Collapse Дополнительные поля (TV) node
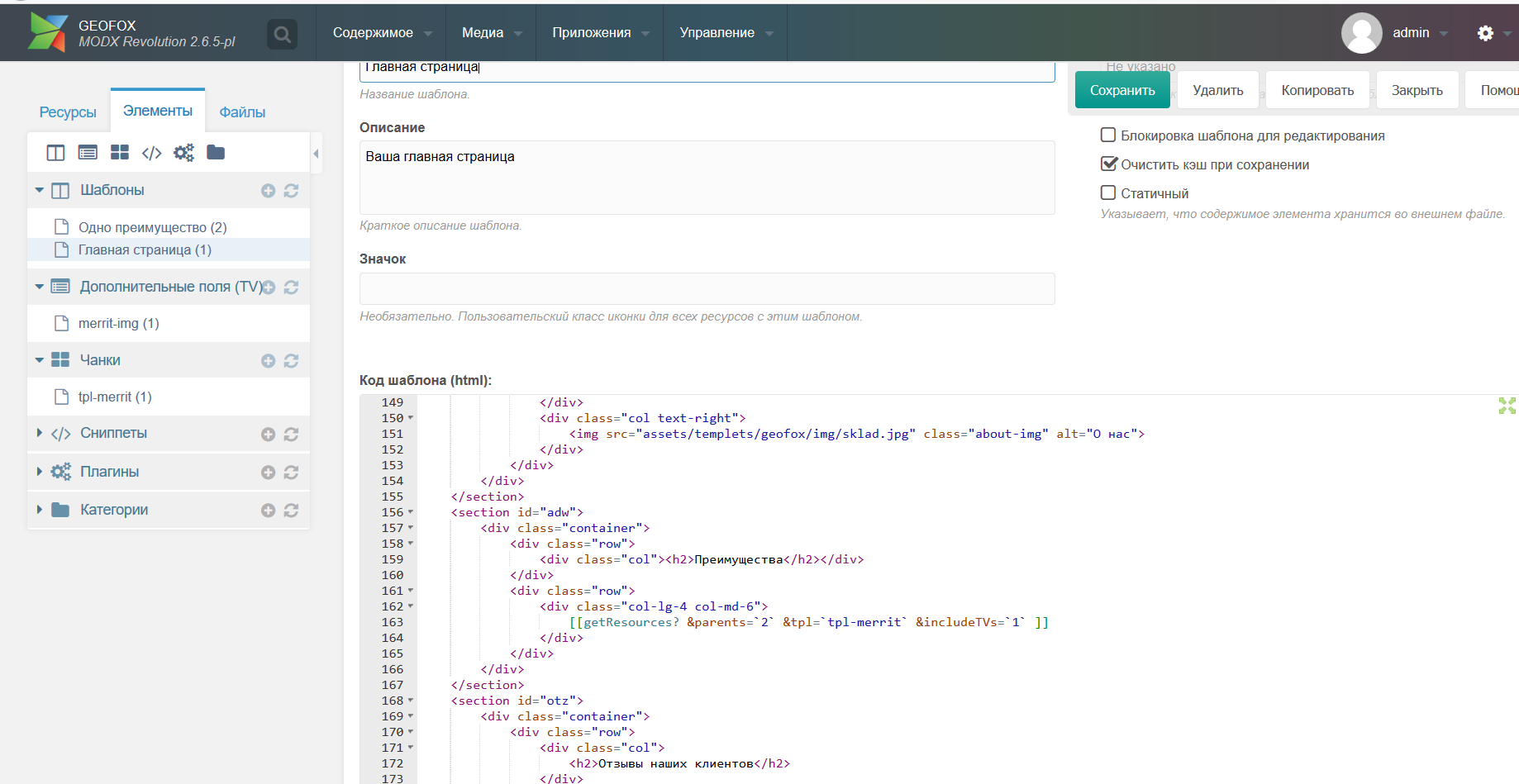The height and width of the screenshot is (784, 1519). tap(39, 287)
